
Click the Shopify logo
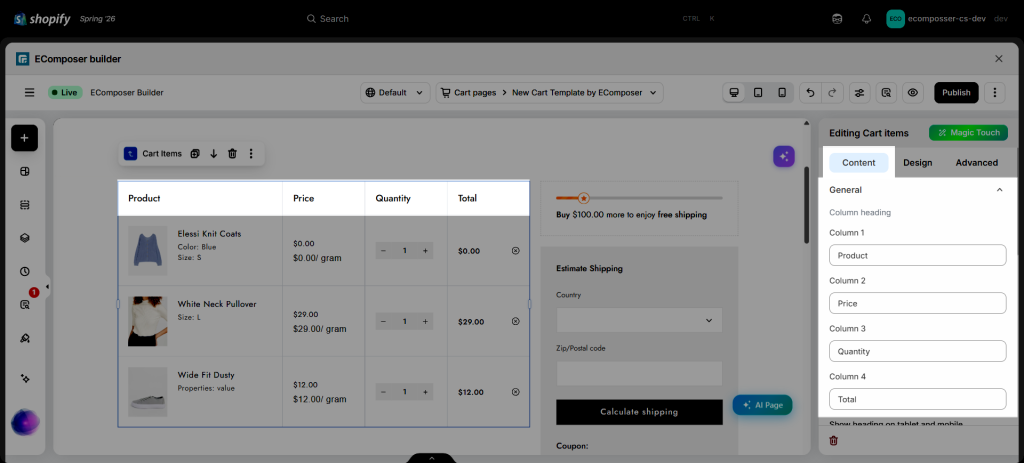[x=42, y=19]
